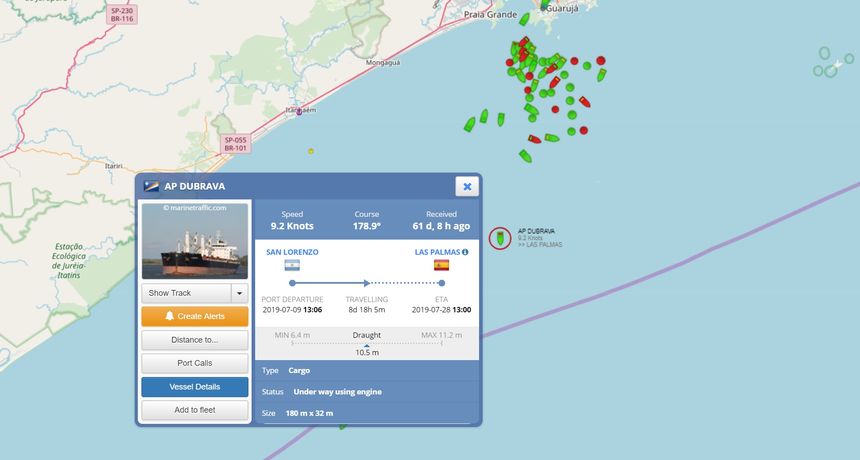Click the Marshall Islands flag in popup header

(x=151, y=186)
